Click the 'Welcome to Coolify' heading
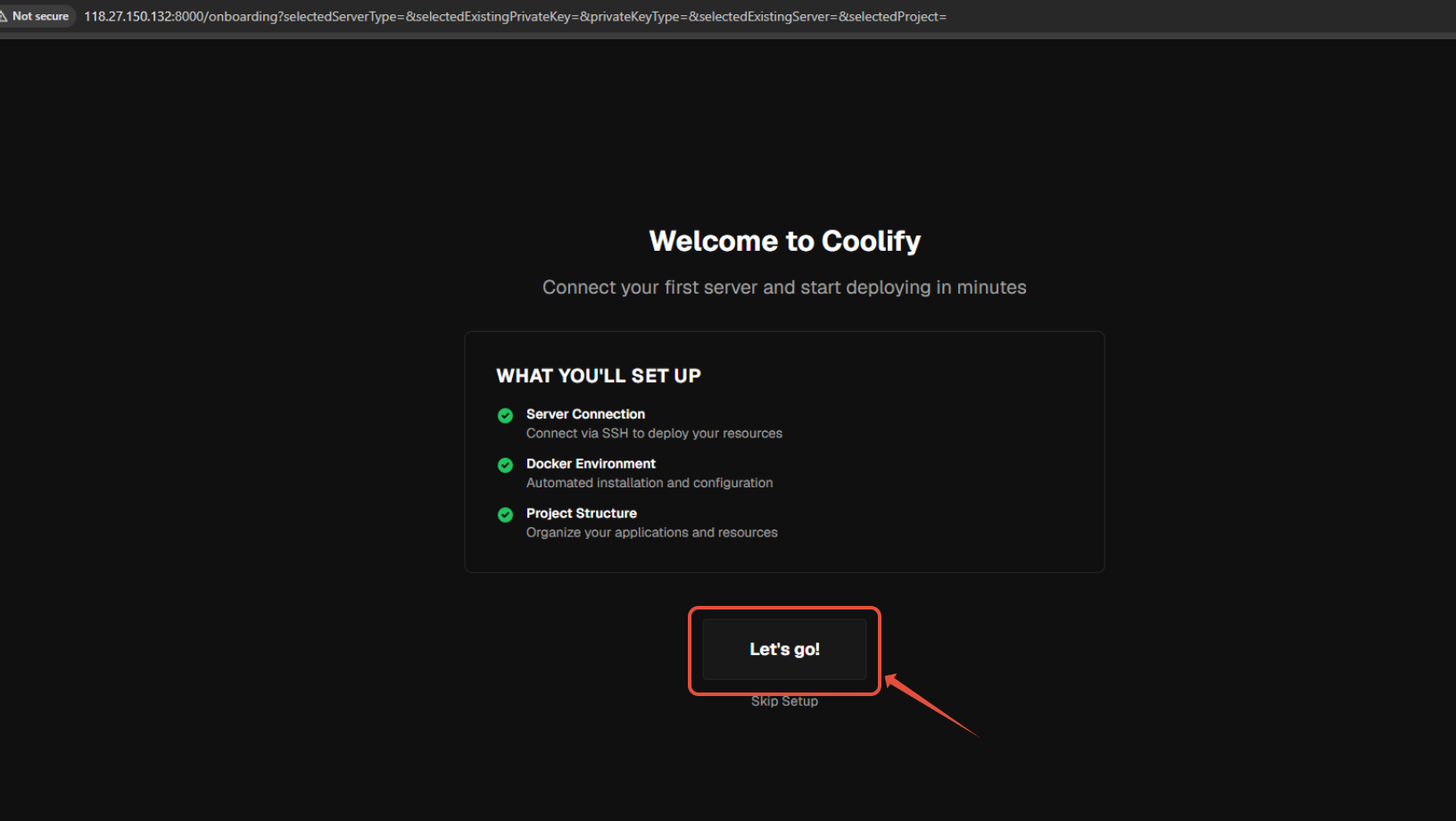 tap(784, 241)
